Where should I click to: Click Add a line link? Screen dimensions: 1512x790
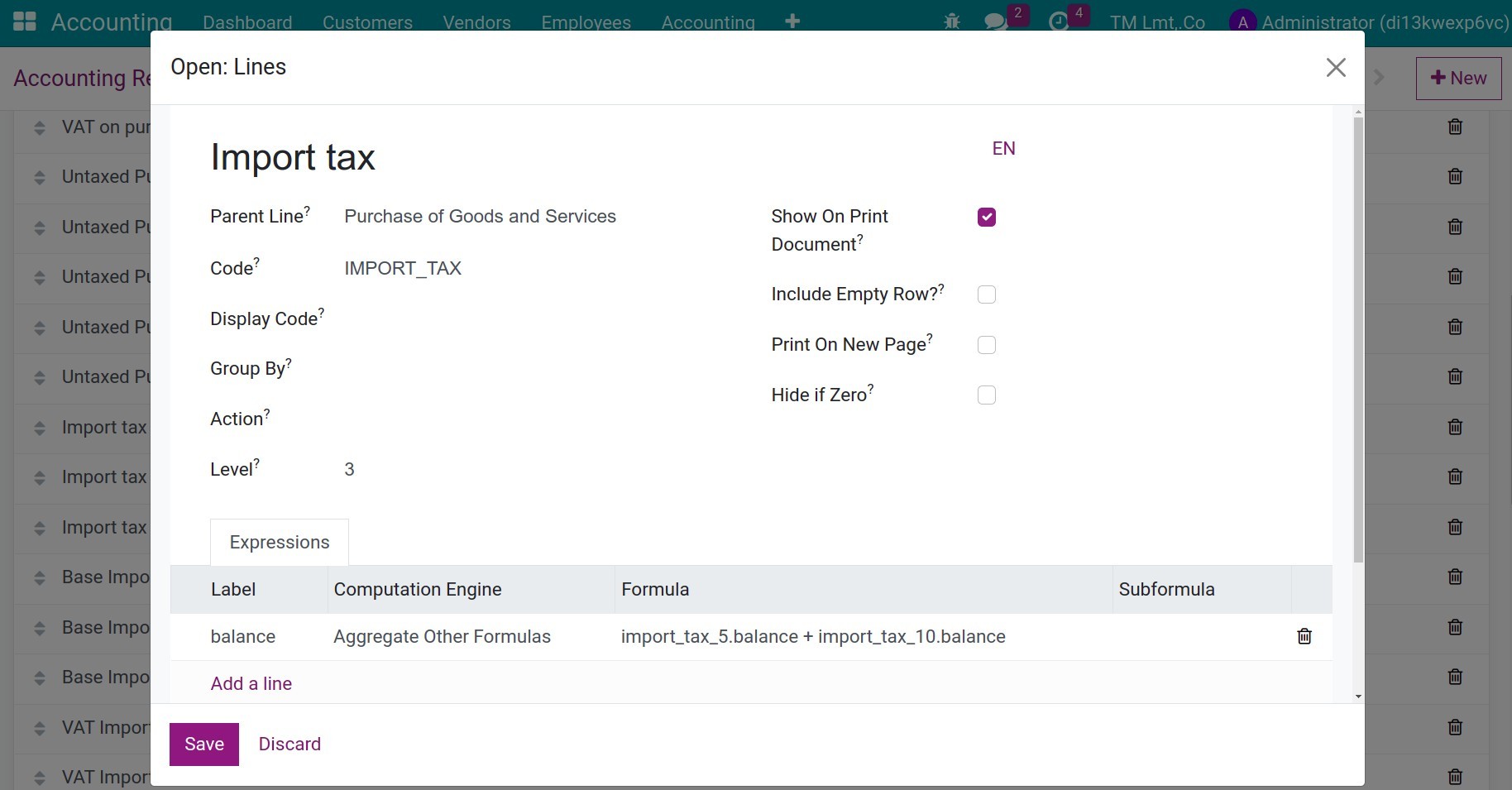(x=251, y=684)
